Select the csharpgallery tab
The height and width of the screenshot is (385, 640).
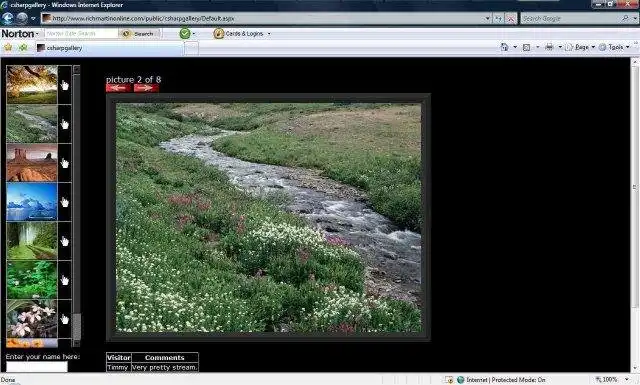[109, 48]
